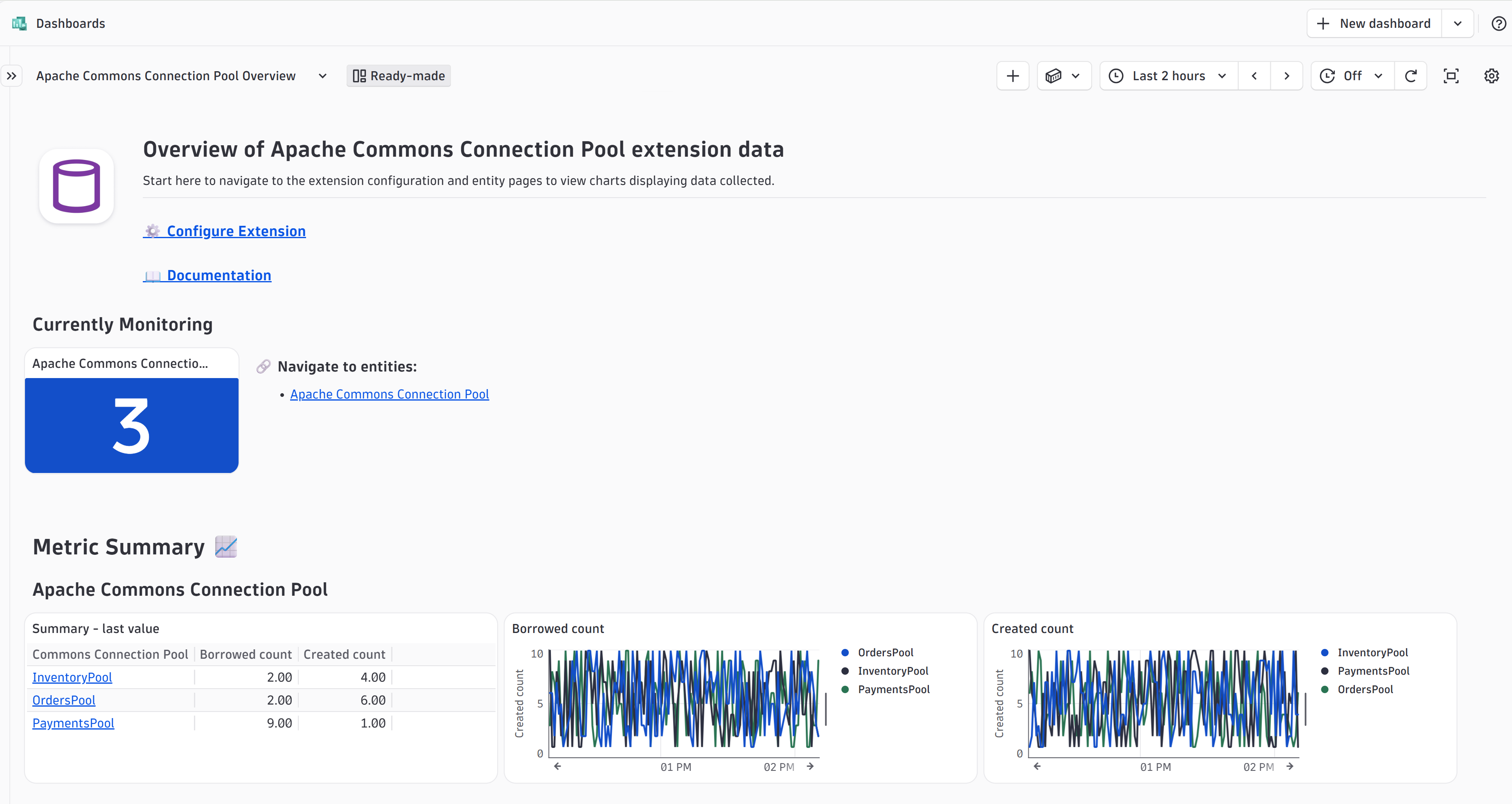Click the Summary - last value tile title
Screen dimensions: 1512x804
click(x=96, y=628)
